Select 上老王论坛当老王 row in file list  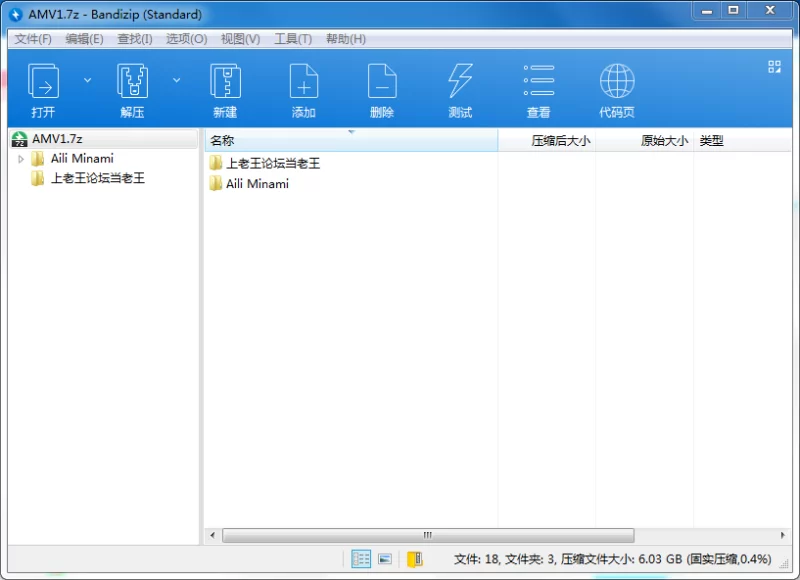pyautogui.click(x=351, y=163)
